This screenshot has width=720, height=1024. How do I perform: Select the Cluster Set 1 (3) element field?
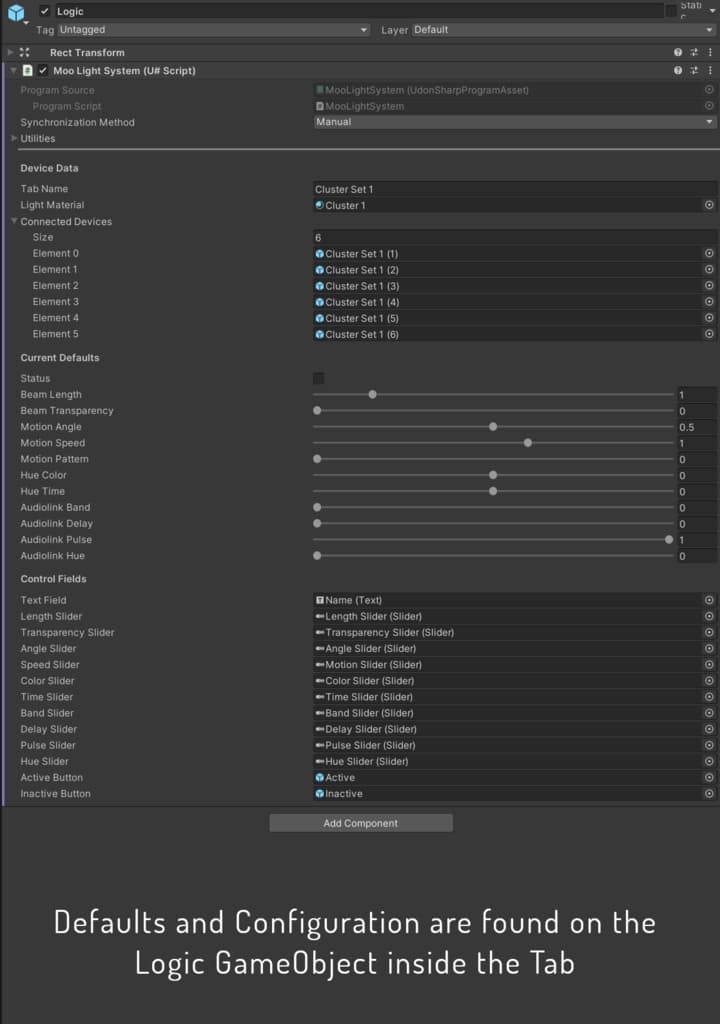506,286
